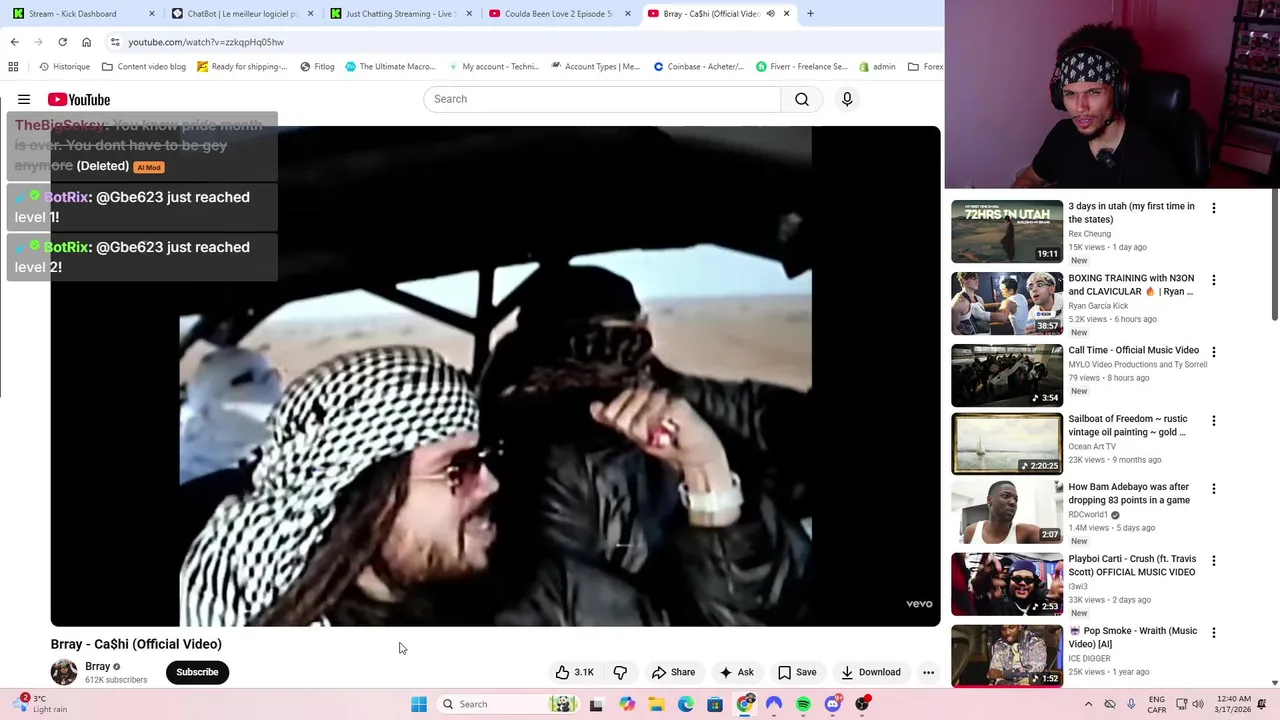1280x720 pixels.
Task: Click the Windows taskbar search box
Action: tap(508, 704)
